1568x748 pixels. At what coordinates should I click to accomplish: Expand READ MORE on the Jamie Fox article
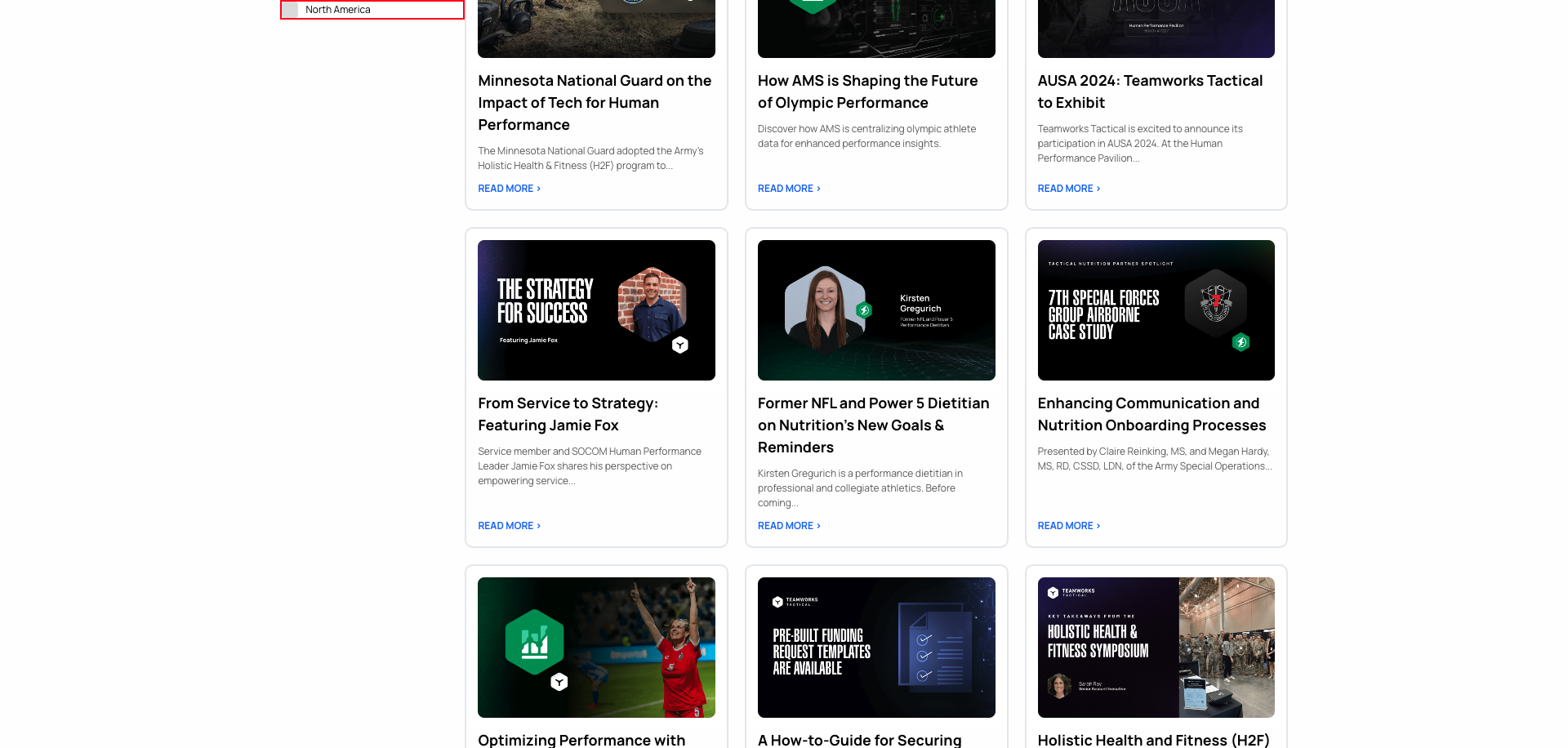click(x=508, y=525)
